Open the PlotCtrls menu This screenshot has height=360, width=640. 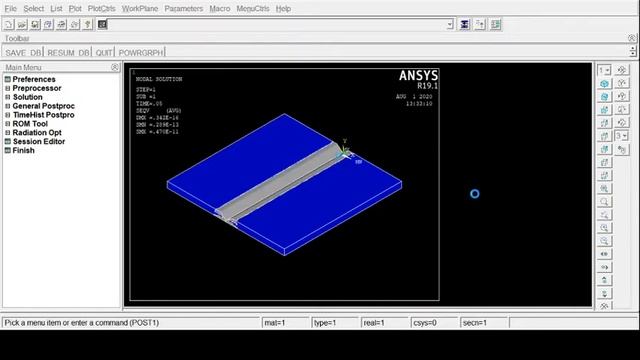tap(102, 9)
